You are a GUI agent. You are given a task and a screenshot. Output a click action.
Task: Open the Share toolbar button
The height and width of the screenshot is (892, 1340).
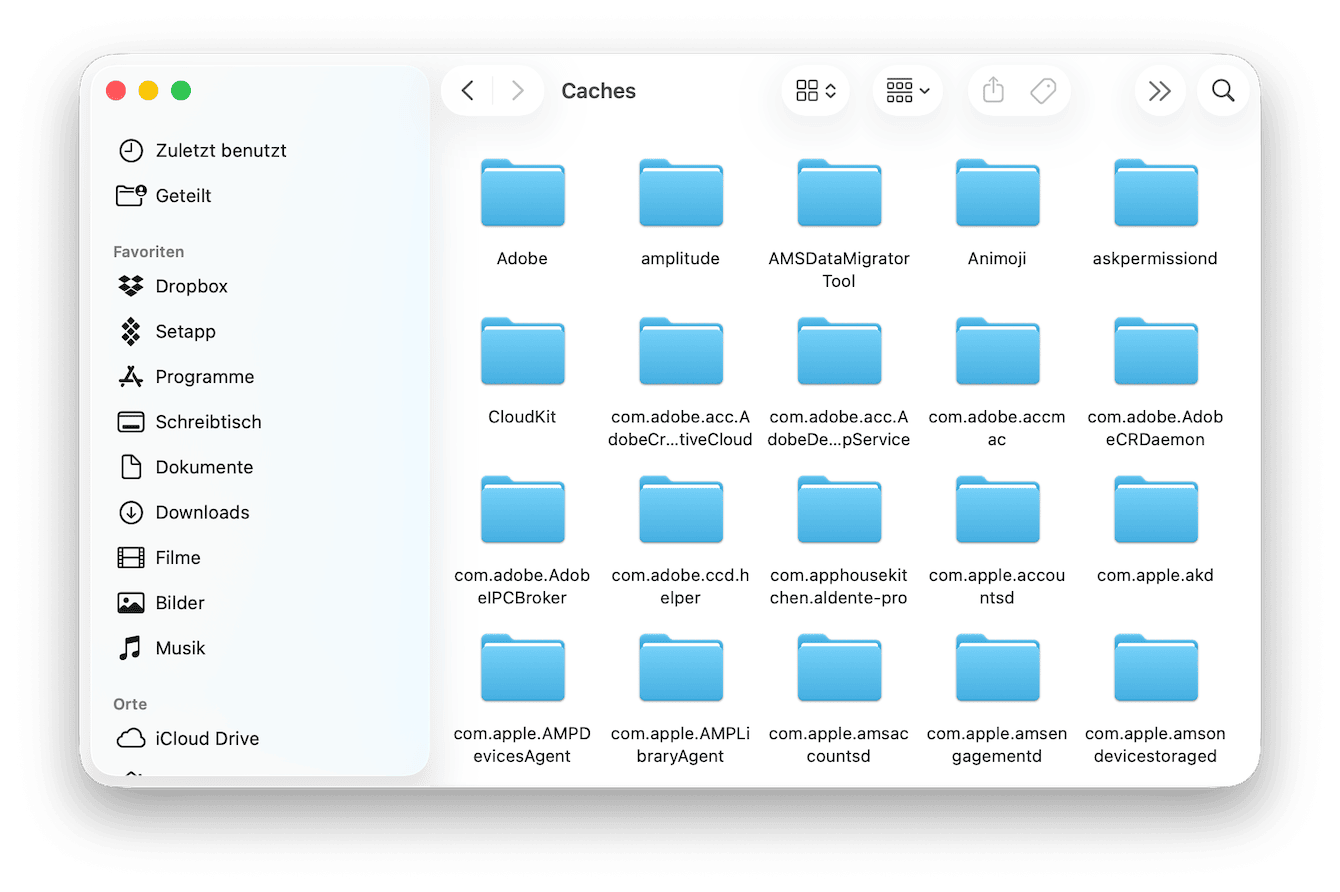(993, 91)
